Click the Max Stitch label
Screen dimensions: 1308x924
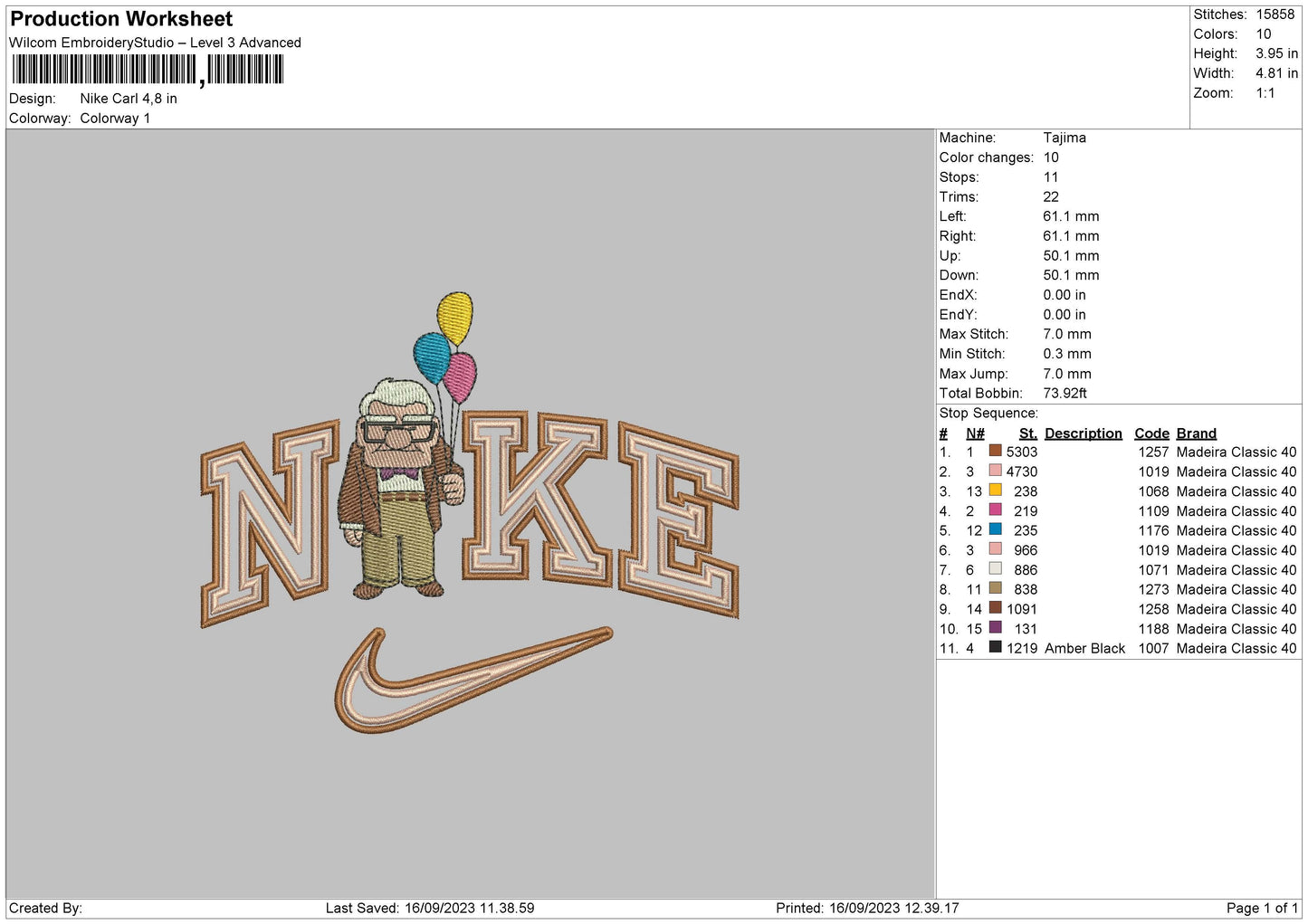pyautogui.click(x=973, y=334)
